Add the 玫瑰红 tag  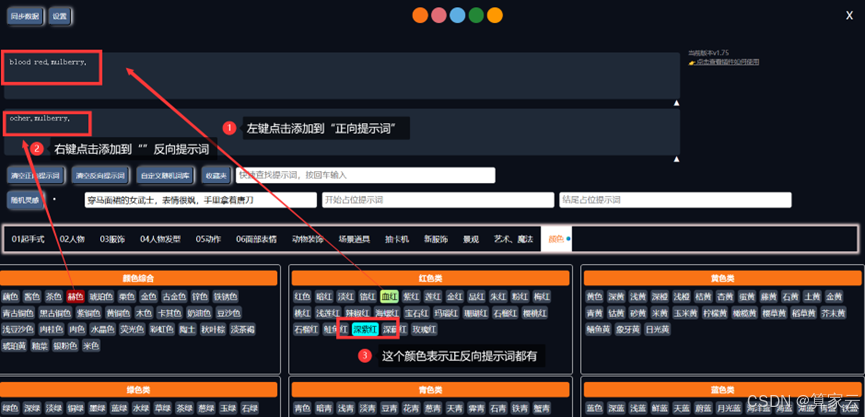tap(426, 329)
